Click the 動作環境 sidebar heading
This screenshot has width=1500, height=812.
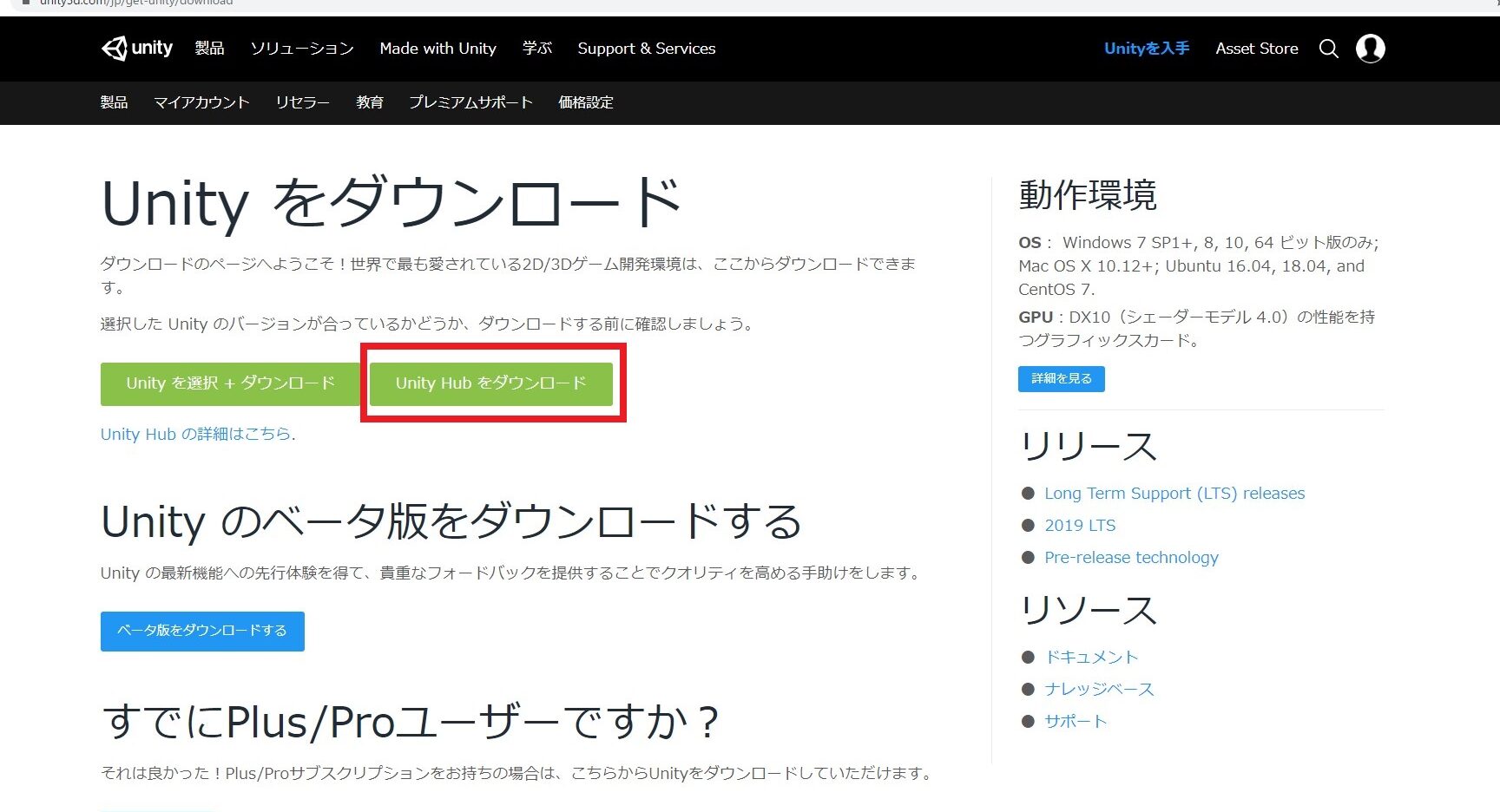point(1088,195)
